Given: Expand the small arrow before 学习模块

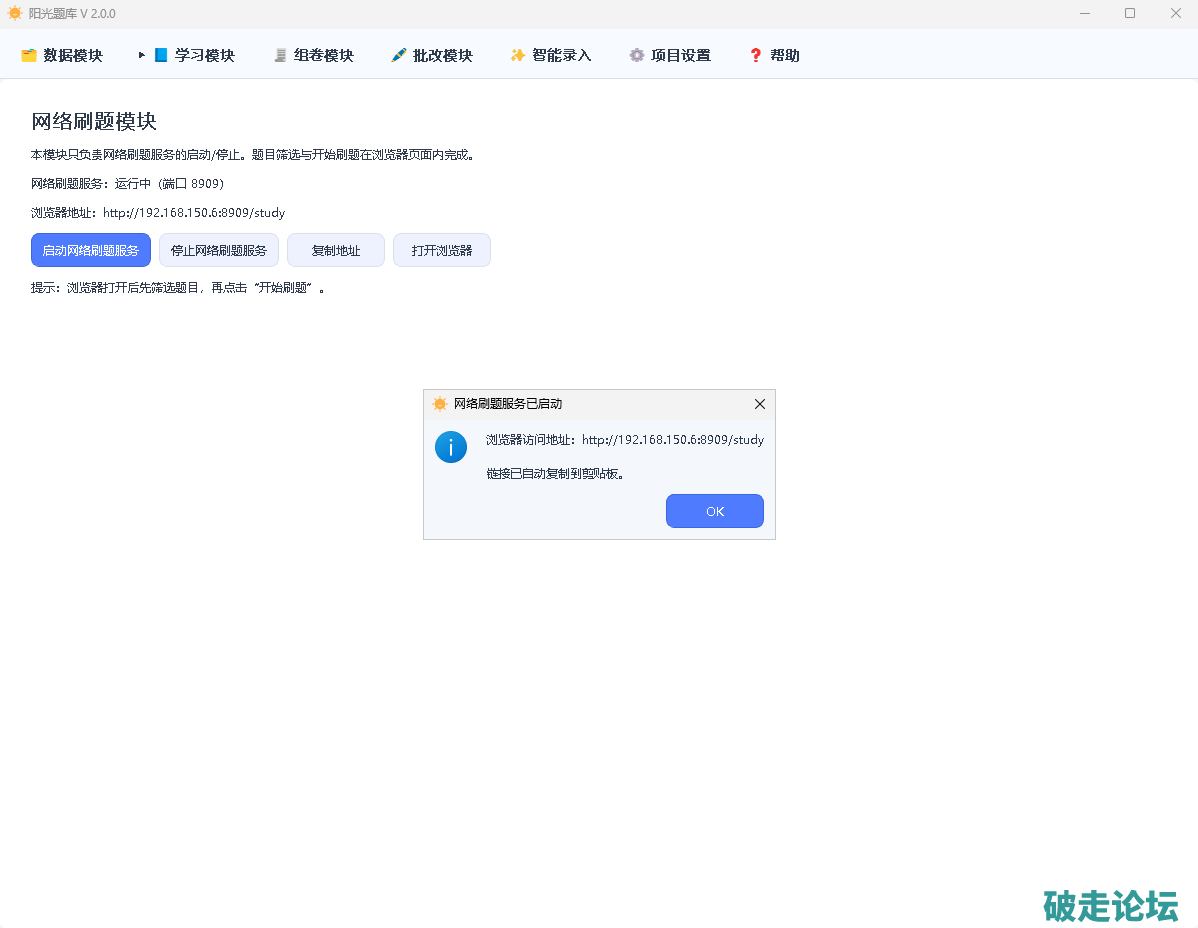Looking at the screenshot, I should (142, 55).
